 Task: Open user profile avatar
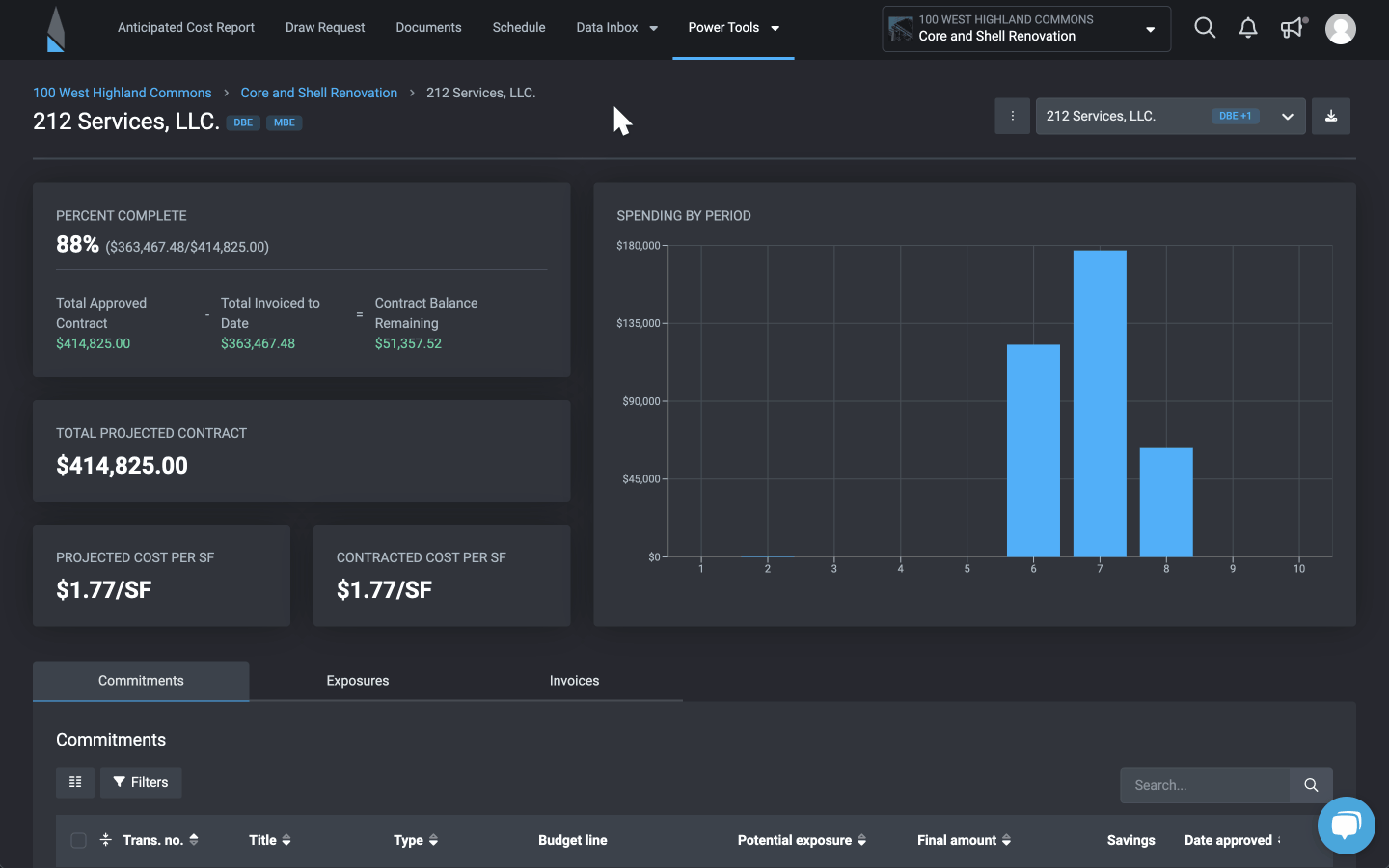(1341, 29)
